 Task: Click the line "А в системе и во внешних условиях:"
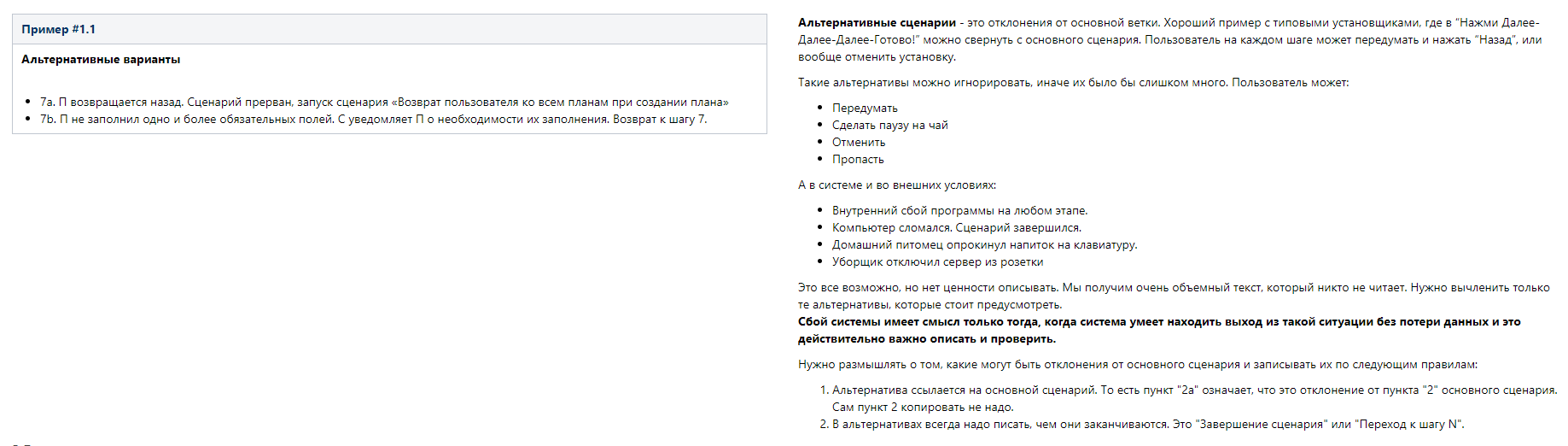tap(896, 185)
